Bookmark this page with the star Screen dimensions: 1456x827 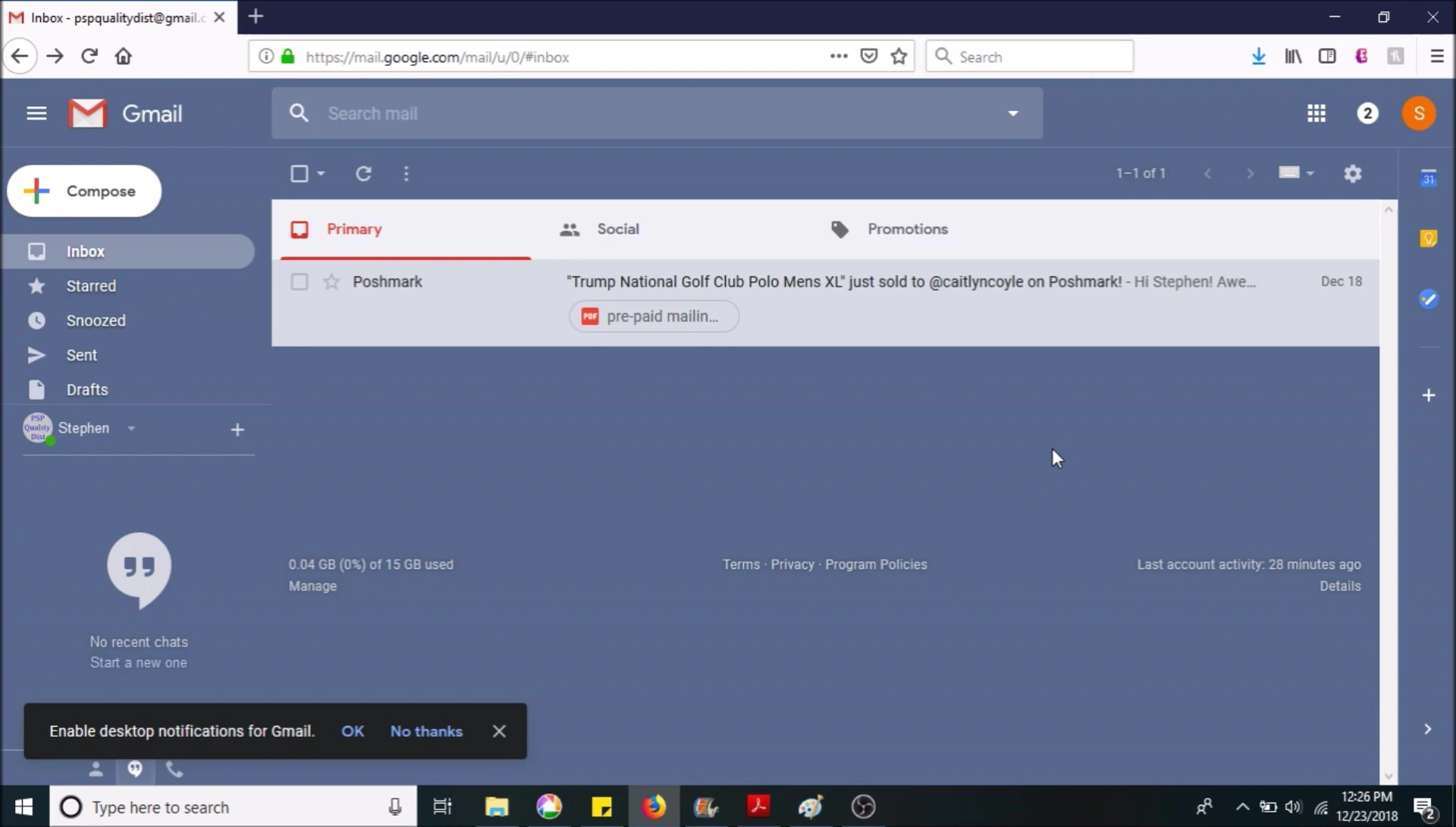(x=899, y=56)
